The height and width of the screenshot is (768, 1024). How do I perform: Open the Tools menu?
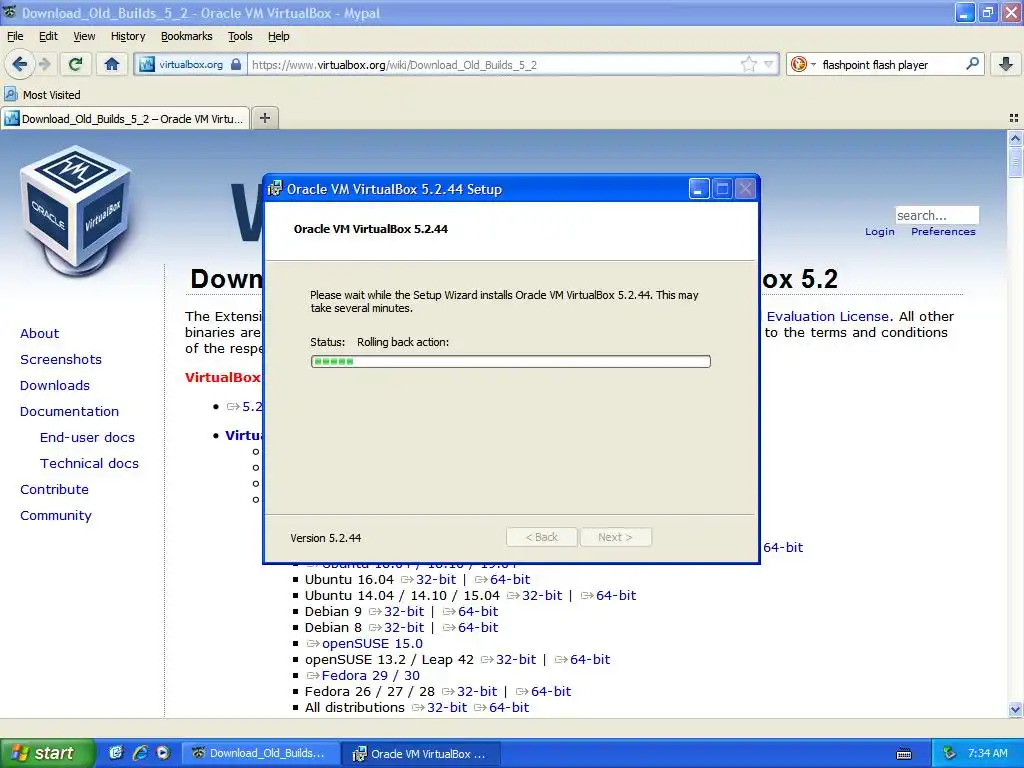(x=240, y=36)
